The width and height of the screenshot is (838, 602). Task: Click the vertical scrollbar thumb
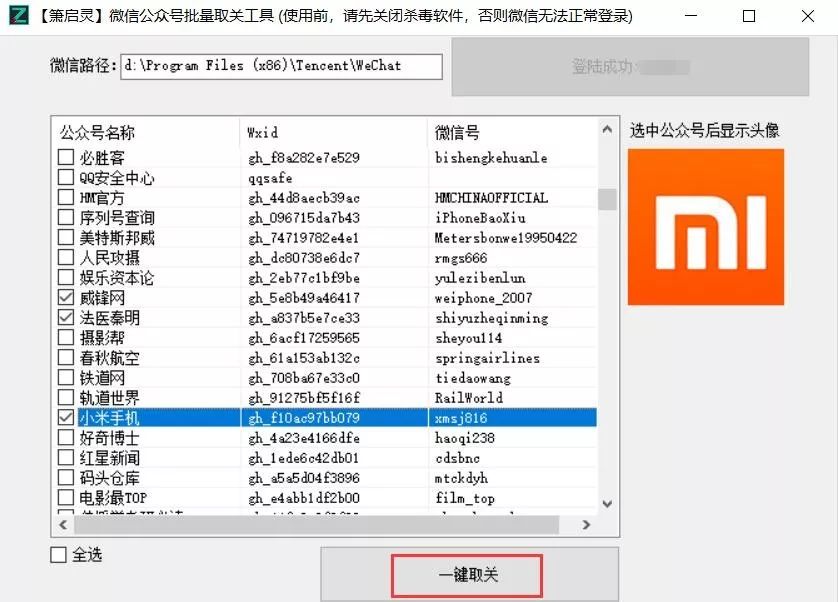(x=607, y=199)
